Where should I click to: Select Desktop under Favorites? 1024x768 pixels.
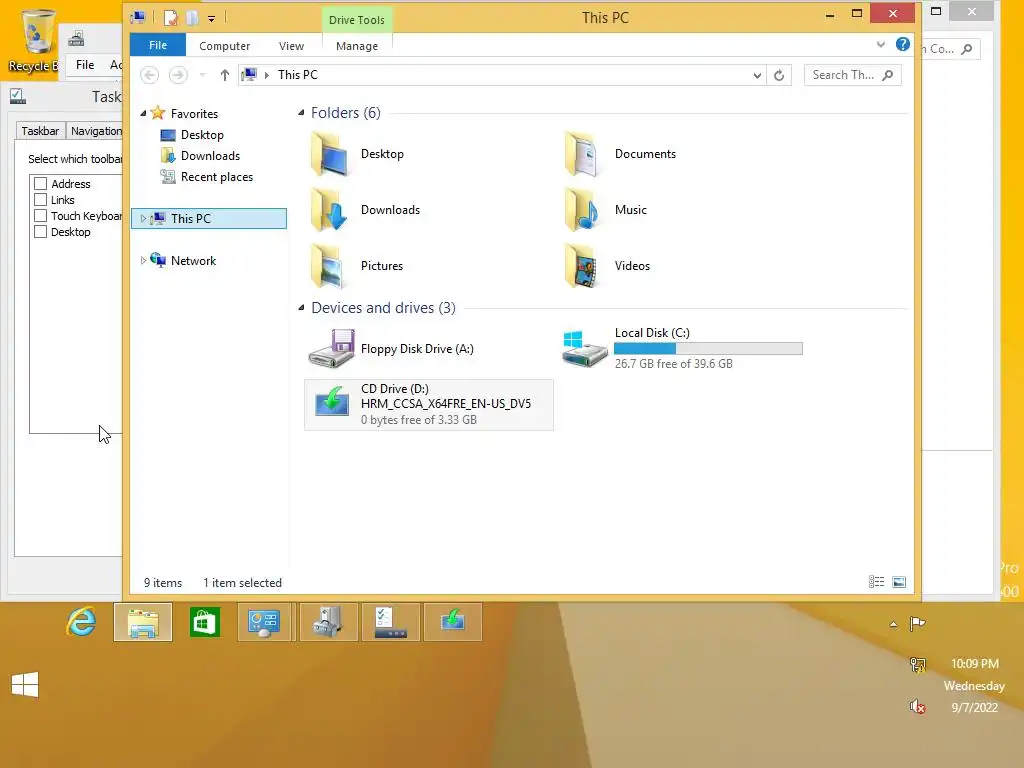(202, 135)
